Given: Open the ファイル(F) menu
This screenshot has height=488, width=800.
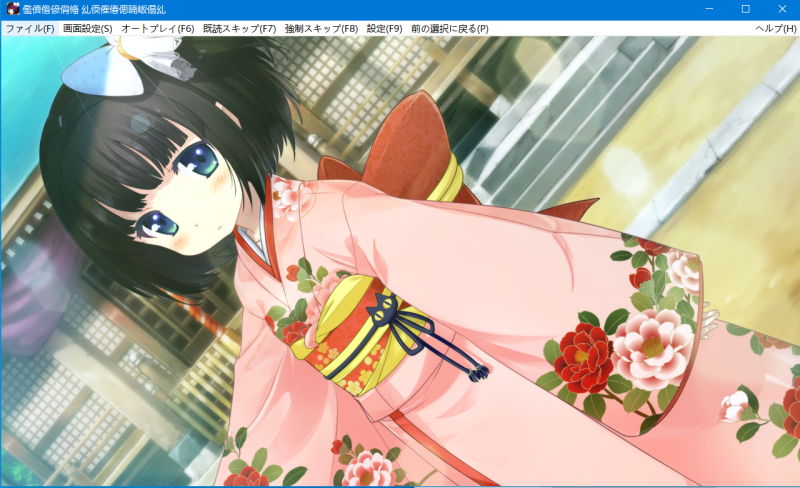Looking at the screenshot, I should (30, 29).
